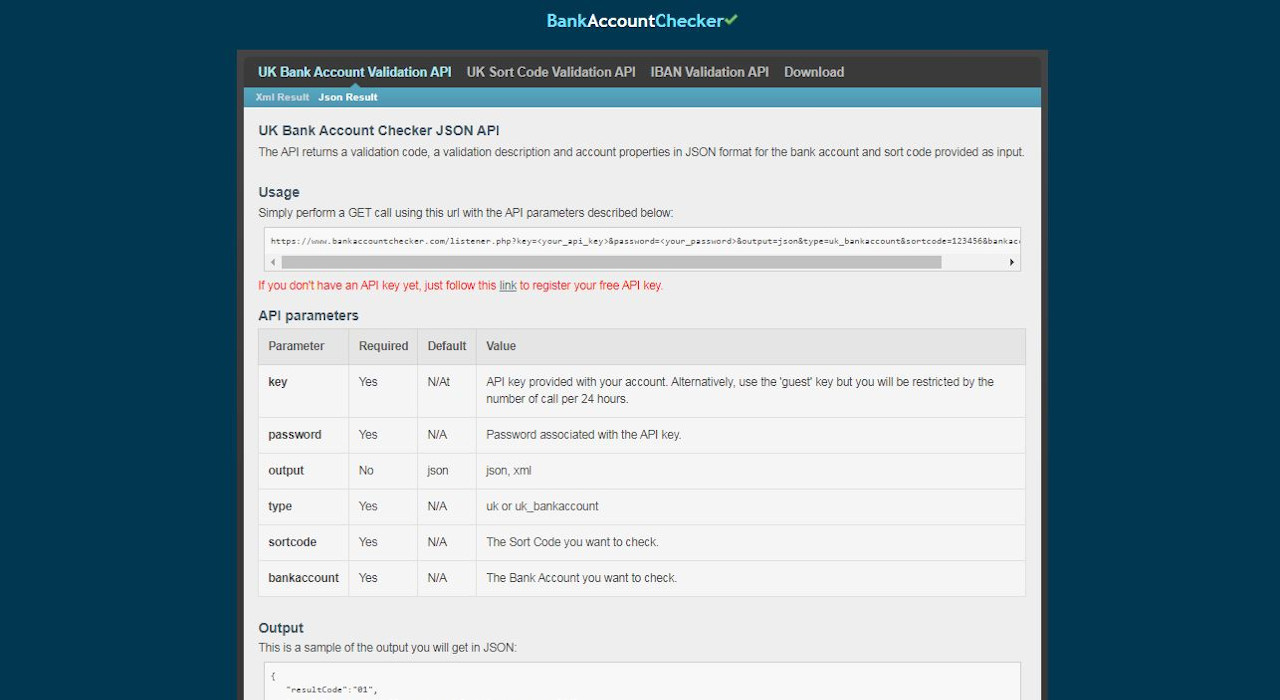Select the 'password' parameter name cell
This screenshot has height=700, width=1280.
click(x=304, y=435)
